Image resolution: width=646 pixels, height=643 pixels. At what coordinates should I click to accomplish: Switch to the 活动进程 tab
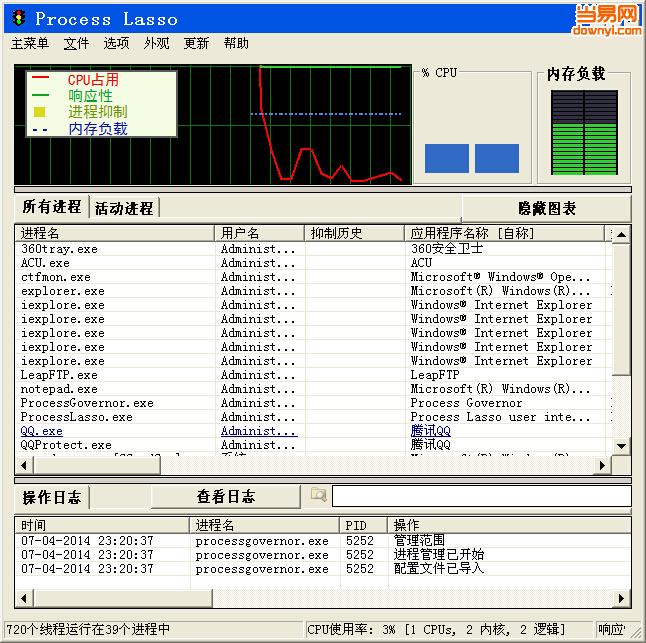[x=124, y=208]
